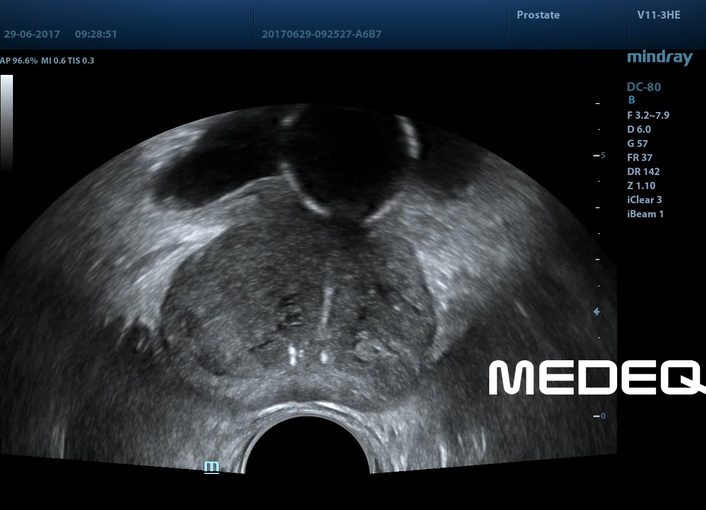Select the frequency F 3.2~7.9 parameter
The height and width of the screenshot is (510, 706).
point(647,115)
